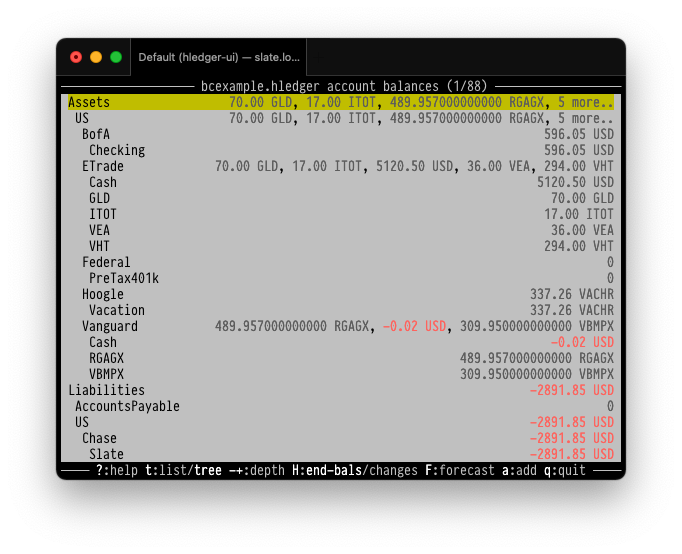Click the Hoogle account row
The image size is (682, 554).
coord(102,294)
